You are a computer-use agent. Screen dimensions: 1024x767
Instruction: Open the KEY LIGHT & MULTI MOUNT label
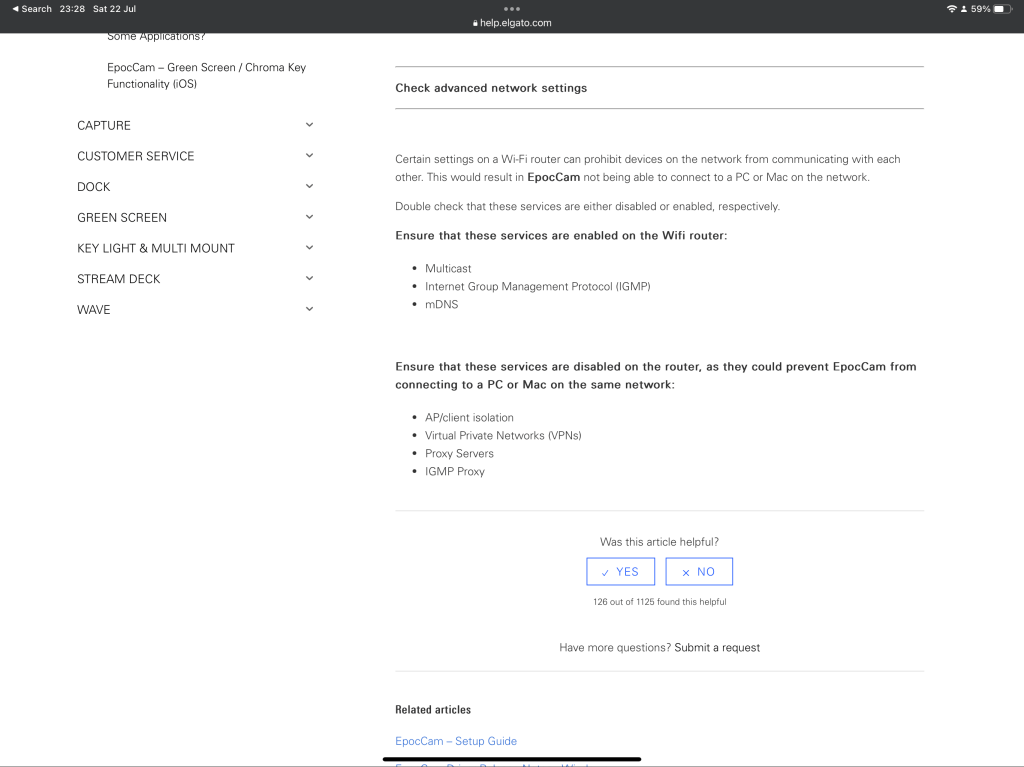coord(155,248)
